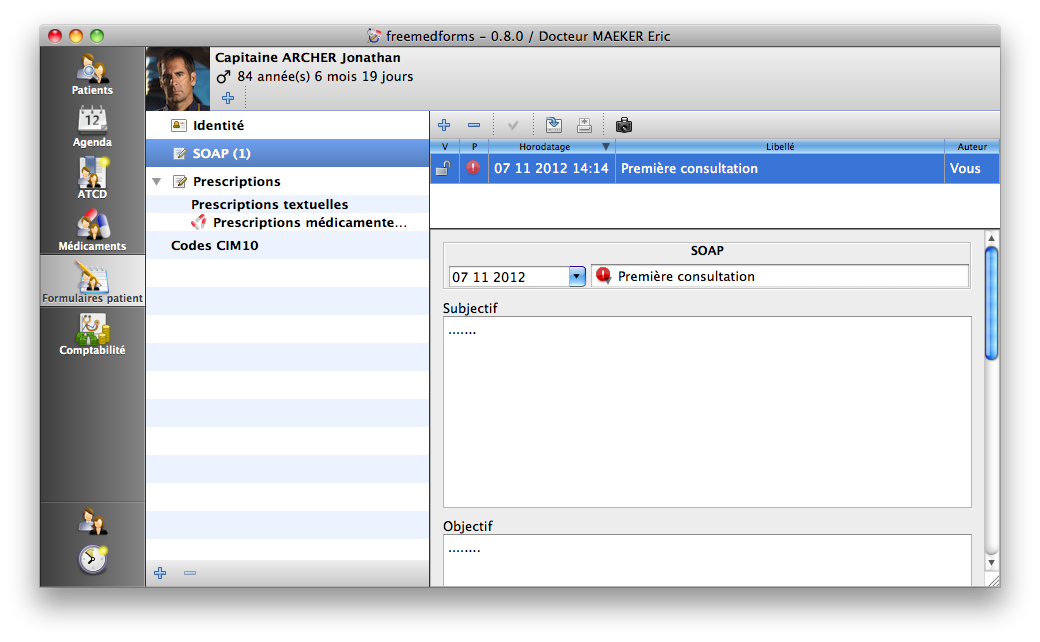Click the scrollbar down arrow
The image size is (1040, 642).
coord(992,562)
